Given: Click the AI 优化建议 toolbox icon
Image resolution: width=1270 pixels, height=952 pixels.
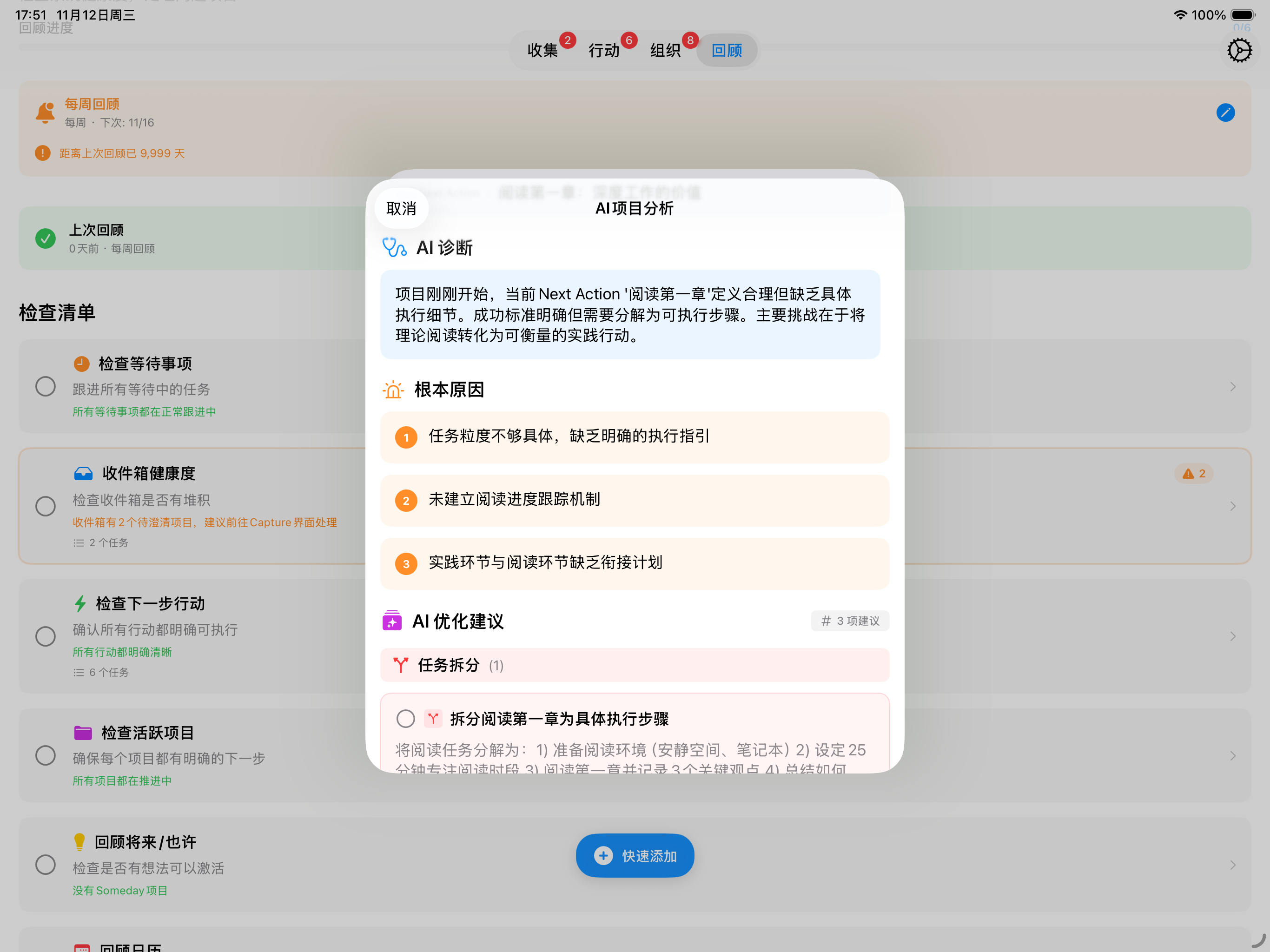Looking at the screenshot, I should pyautogui.click(x=392, y=621).
